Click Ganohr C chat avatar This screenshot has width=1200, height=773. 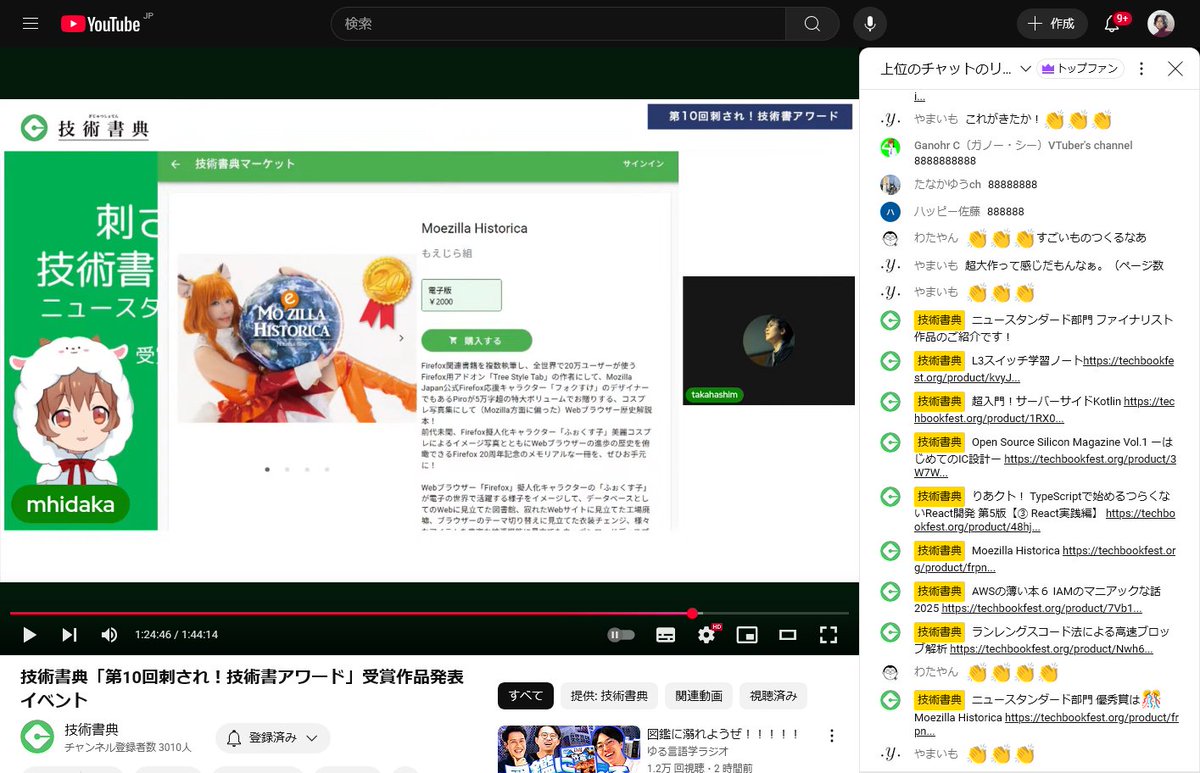pyautogui.click(x=890, y=148)
